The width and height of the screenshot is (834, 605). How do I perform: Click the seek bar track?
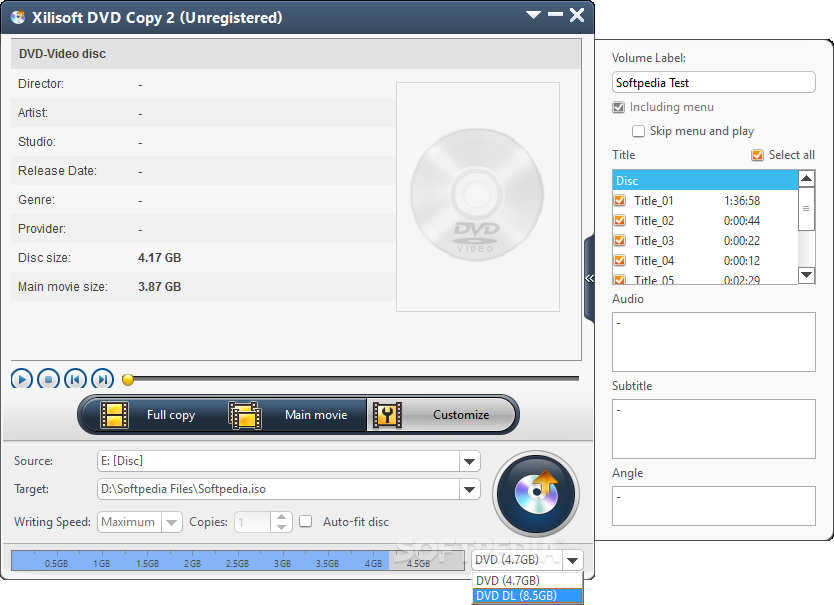click(355, 379)
